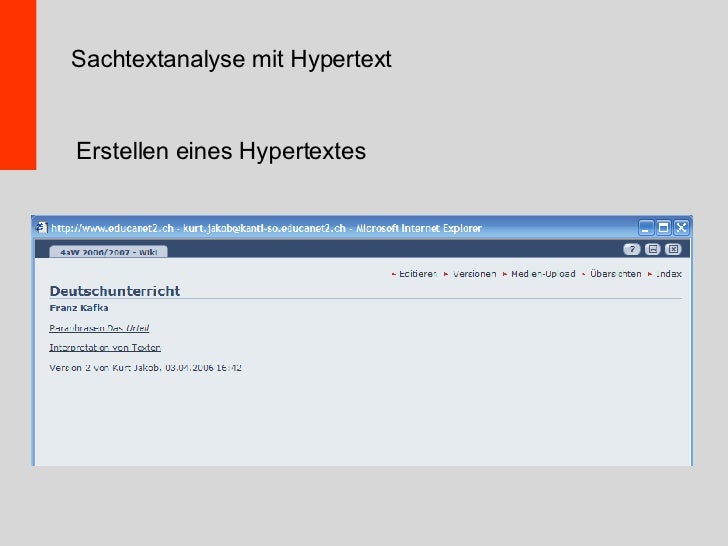Screen dimensions: 728x546
Task: Click the Version 2 von Kurt Jakob line
Action: (145, 367)
